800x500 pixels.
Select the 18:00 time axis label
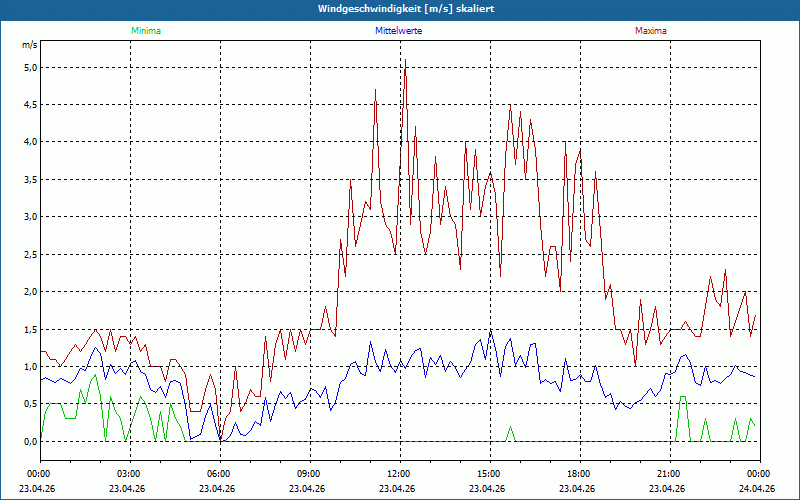point(579,473)
